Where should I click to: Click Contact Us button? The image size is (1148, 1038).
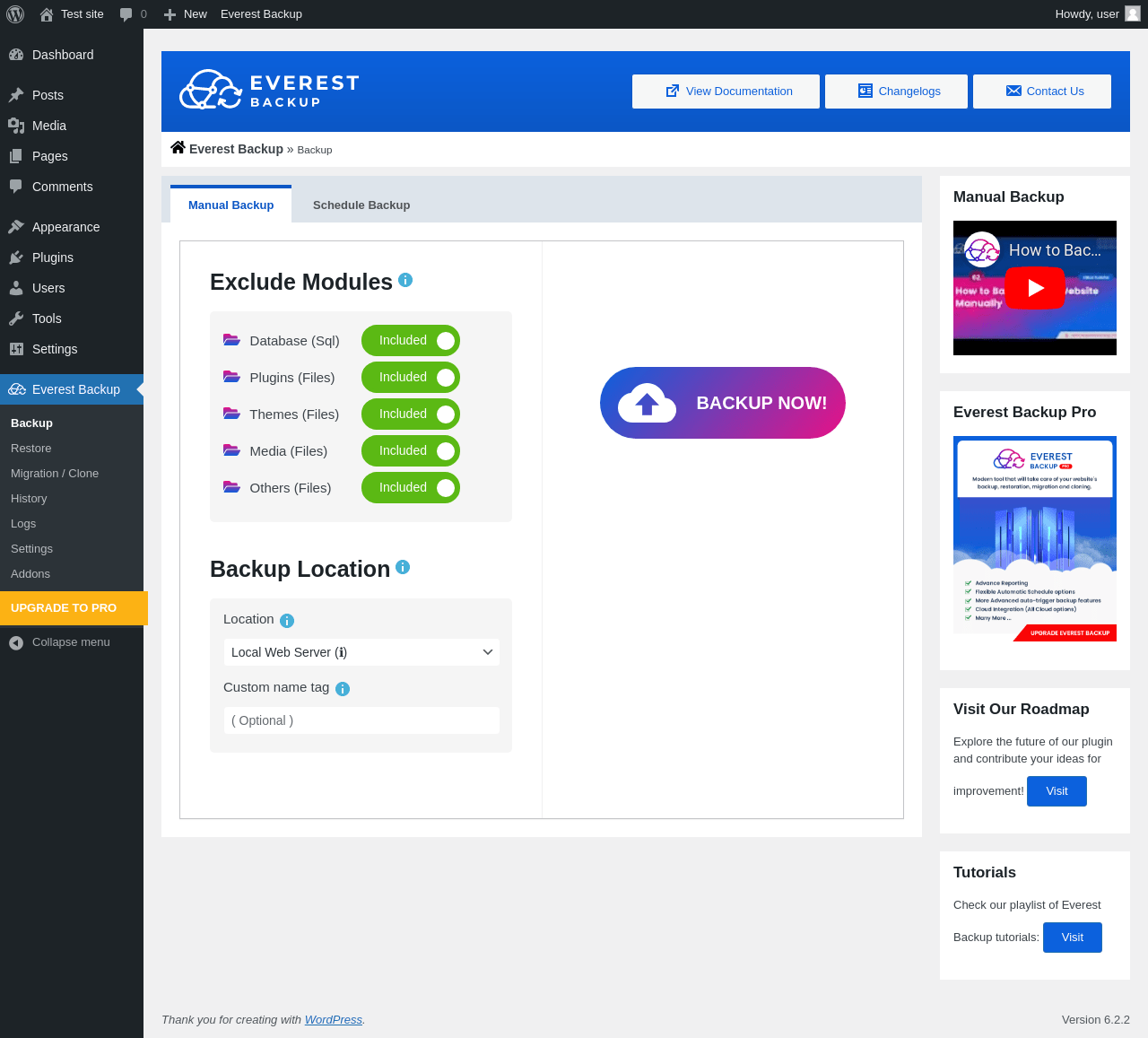(x=1042, y=92)
